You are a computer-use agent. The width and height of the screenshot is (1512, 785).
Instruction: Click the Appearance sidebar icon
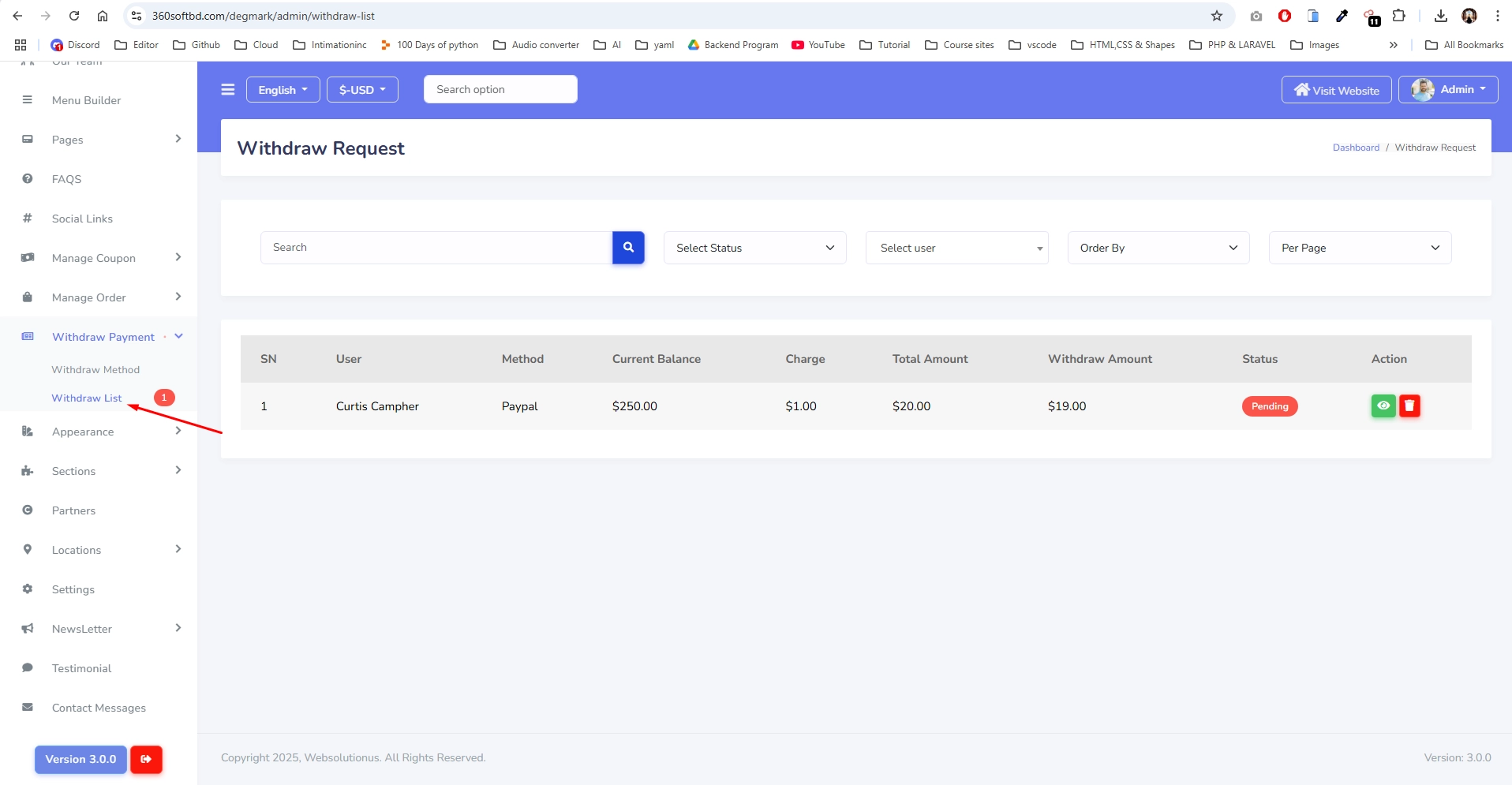click(28, 432)
